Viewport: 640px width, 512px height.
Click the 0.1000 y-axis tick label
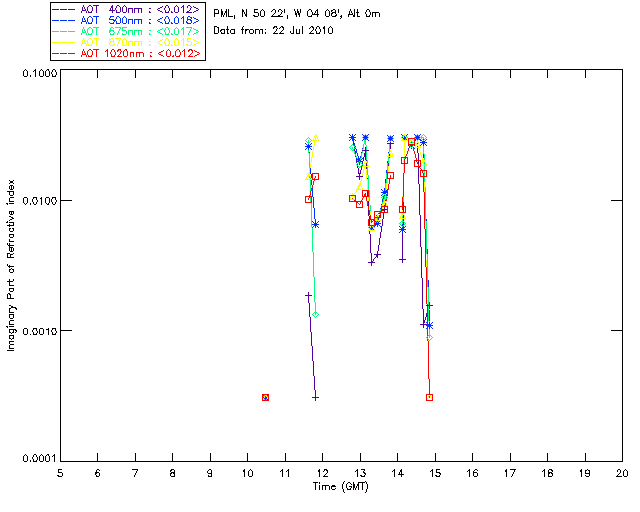point(38,75)
